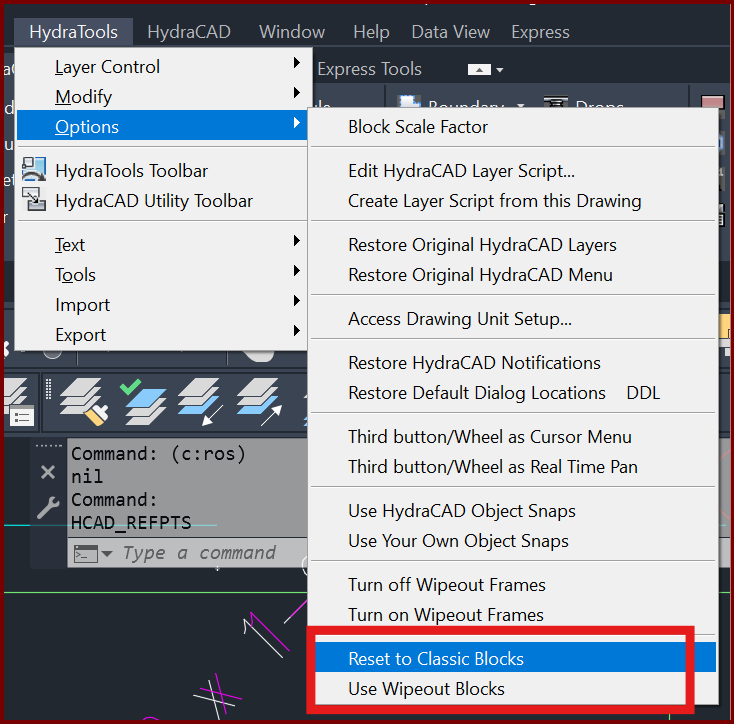Click the HydraCAD Utility Toolbar icon
The width and height of the screenshot is (734, 724).
34,201
